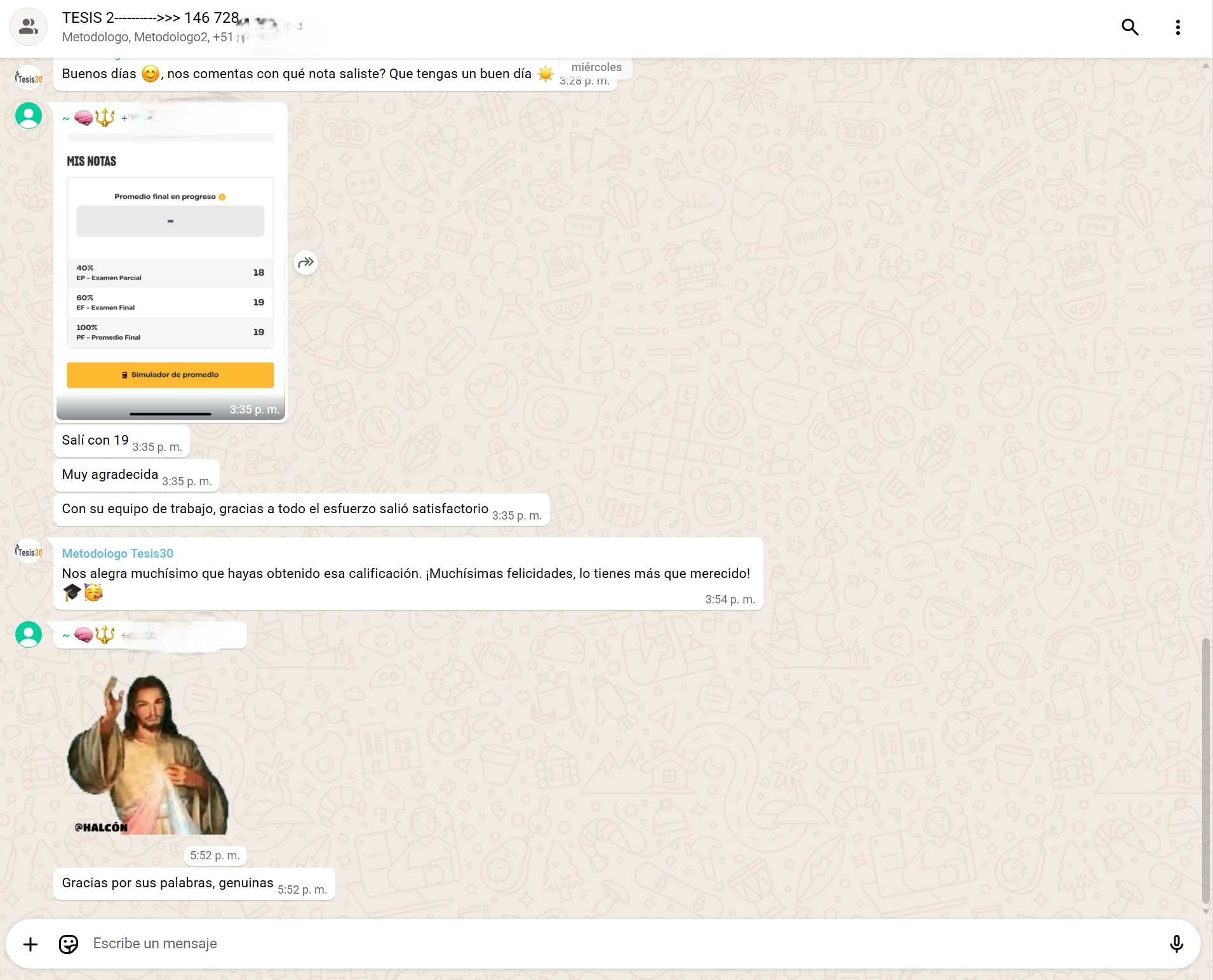
Task: Click the 'Buenos días' greeting message
Action: (x=335, y=74)
